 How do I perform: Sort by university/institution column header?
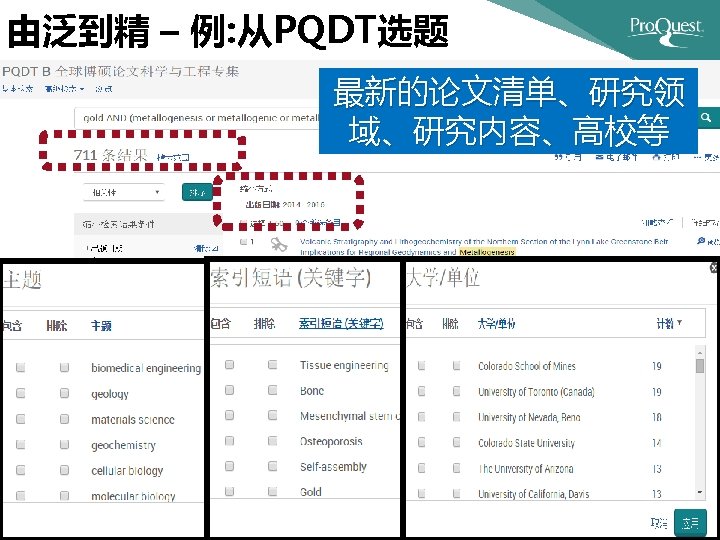coord(496,324)
